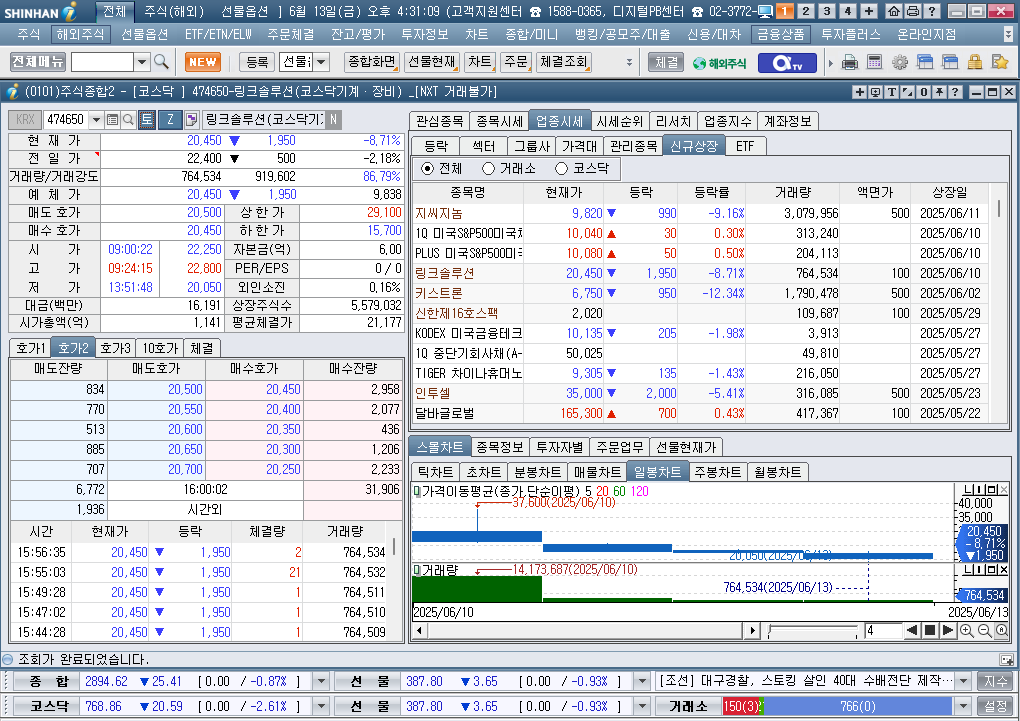Image resolution: width=1020 pixels, height=721 pixels.
Task: Click the 'N' toggle beside stock name
Action: tap(333, 119)
